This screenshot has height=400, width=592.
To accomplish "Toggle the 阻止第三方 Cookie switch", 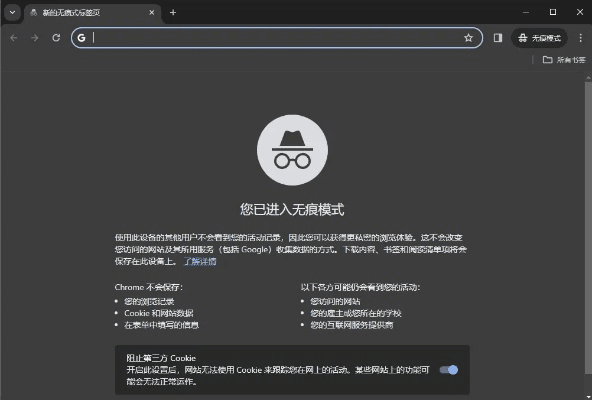I will (x=449, y=370).
